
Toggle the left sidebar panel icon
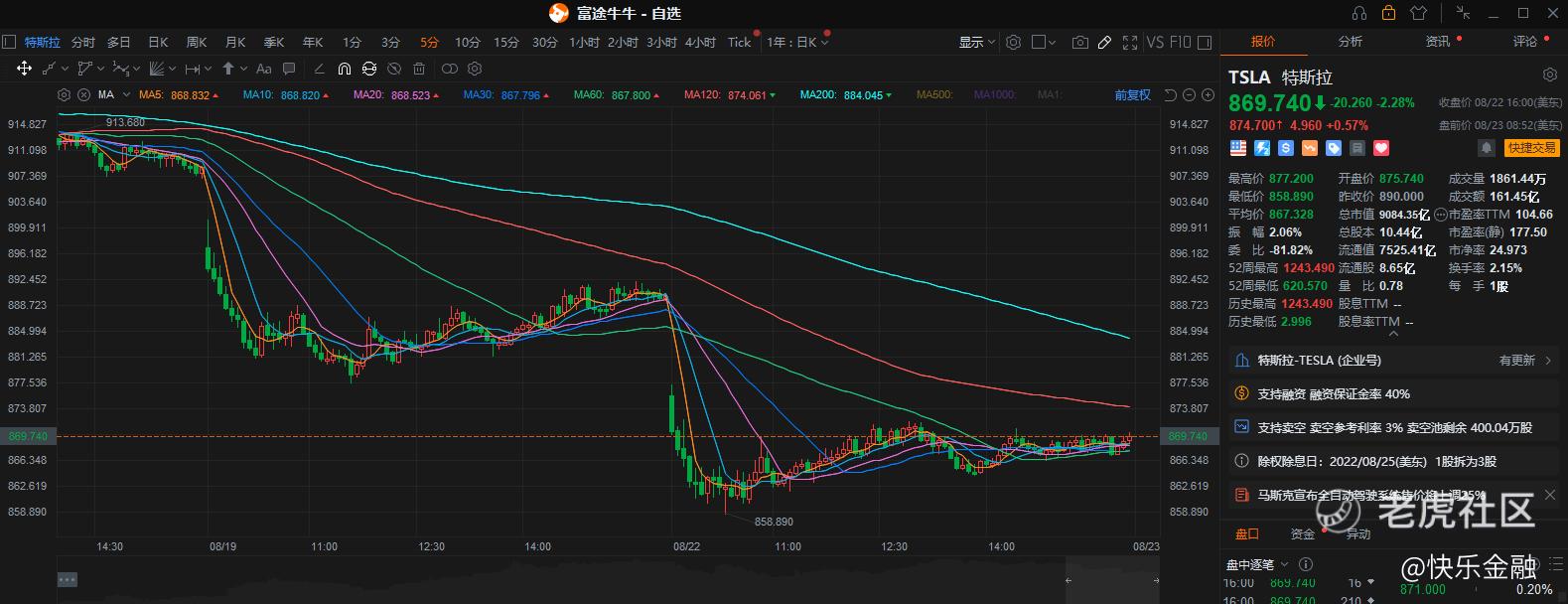pyautogui.click(x=9, y=42)
